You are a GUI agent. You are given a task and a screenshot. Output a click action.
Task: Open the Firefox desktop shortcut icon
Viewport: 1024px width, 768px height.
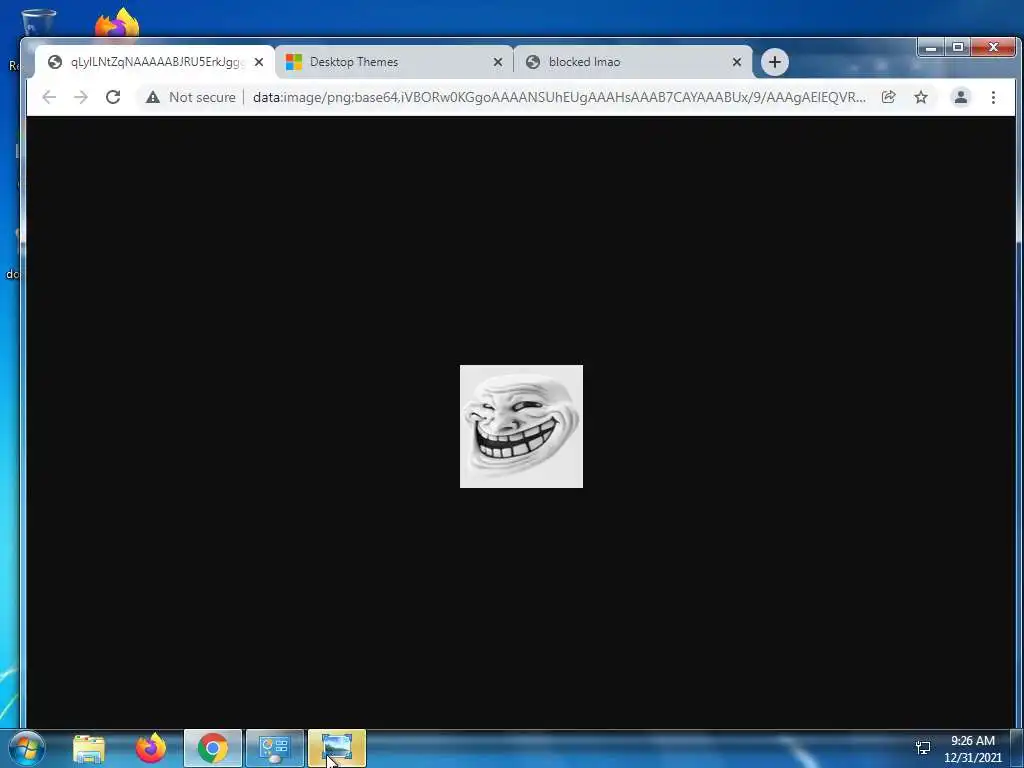(x=117, y=23)
